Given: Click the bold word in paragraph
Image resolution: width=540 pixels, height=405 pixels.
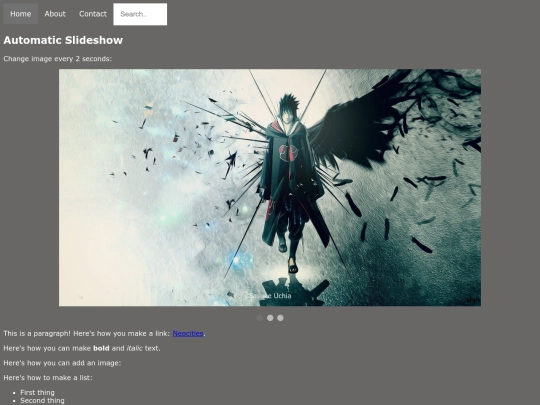Looking at the screenshot, I should [101, 348].
